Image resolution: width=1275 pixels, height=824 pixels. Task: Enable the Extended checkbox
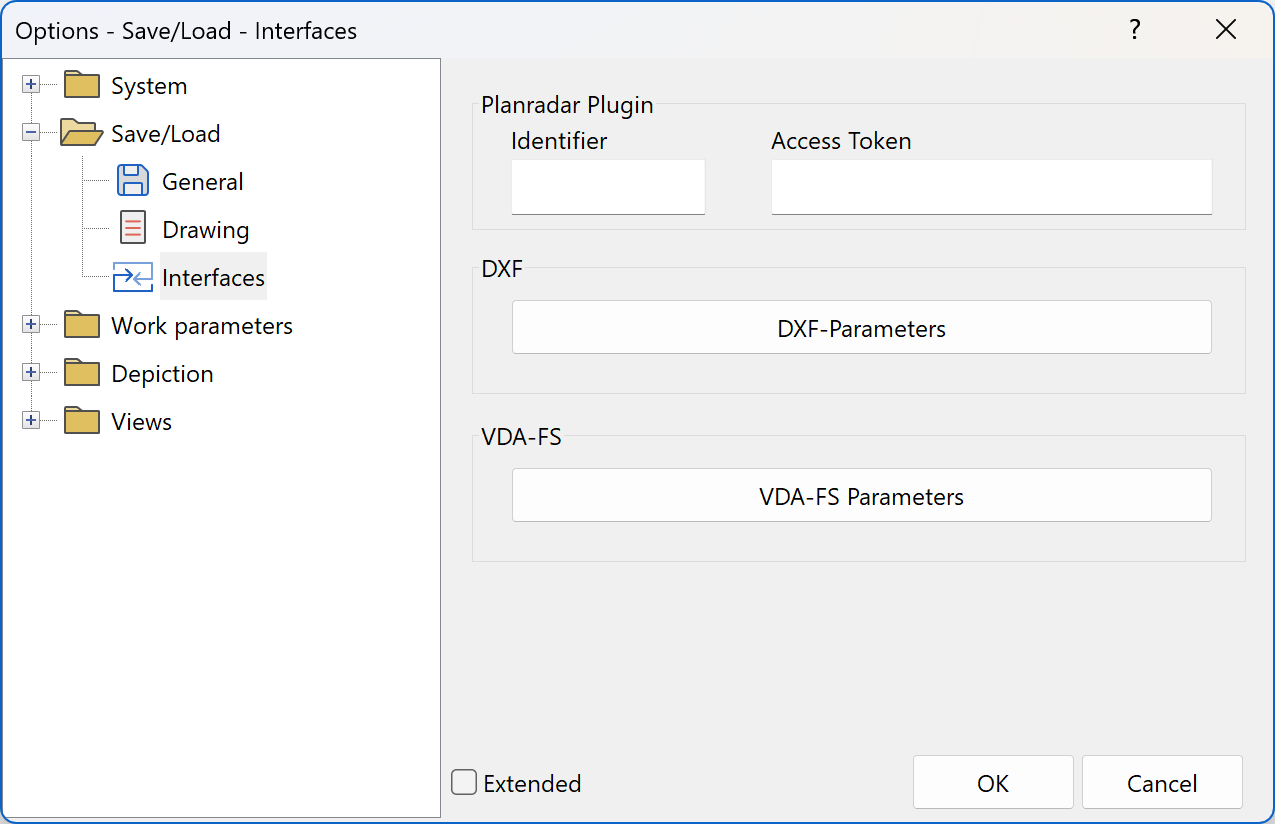click(x=463, y=783)
